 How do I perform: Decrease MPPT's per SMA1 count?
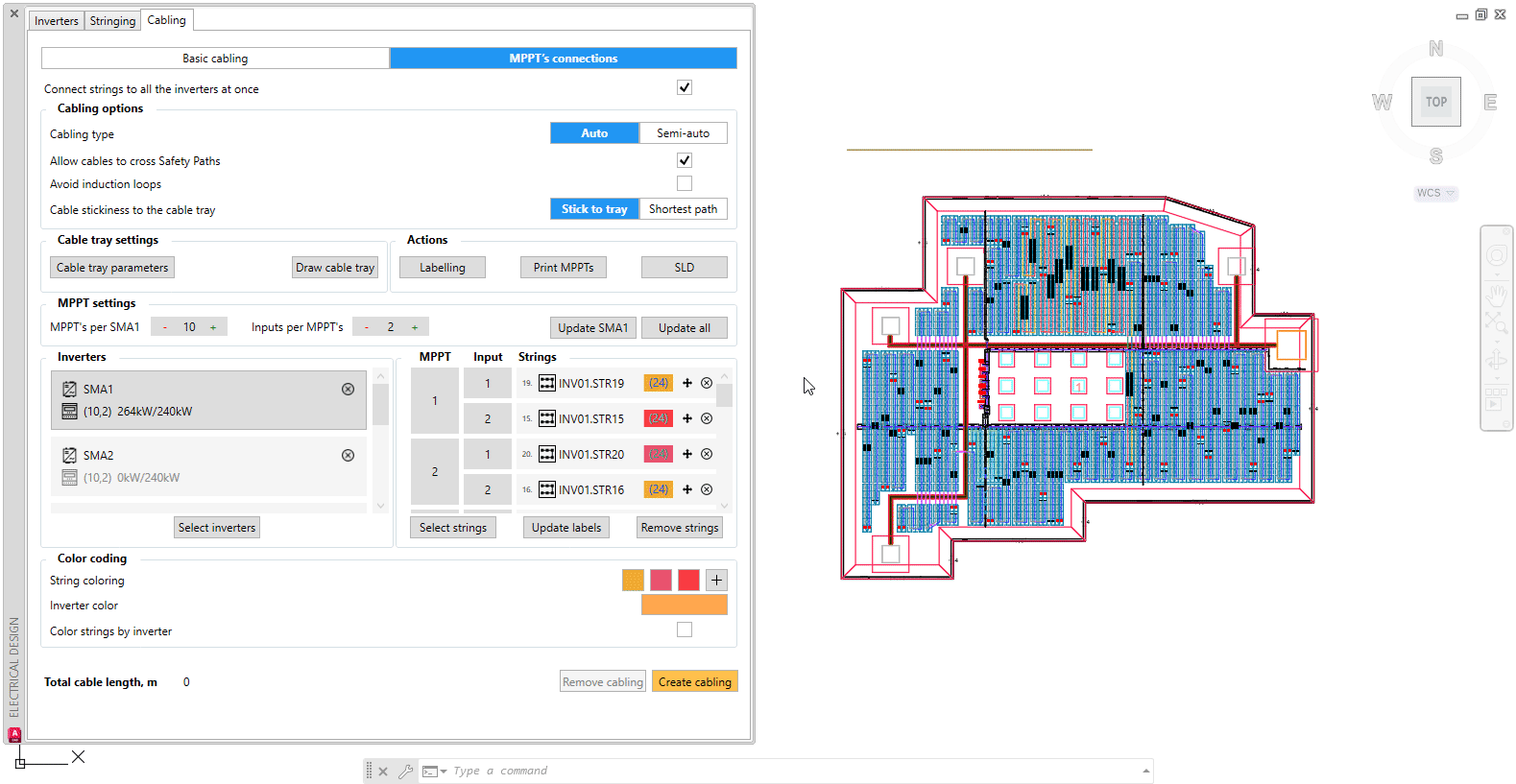click(165, 327)
